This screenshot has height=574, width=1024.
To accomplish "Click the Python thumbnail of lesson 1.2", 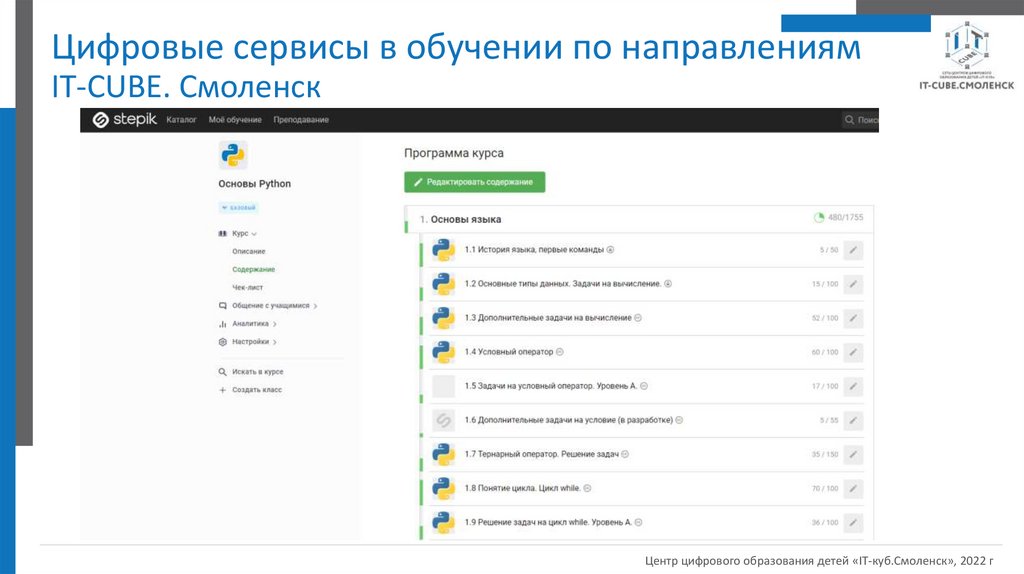I will 443,284.
